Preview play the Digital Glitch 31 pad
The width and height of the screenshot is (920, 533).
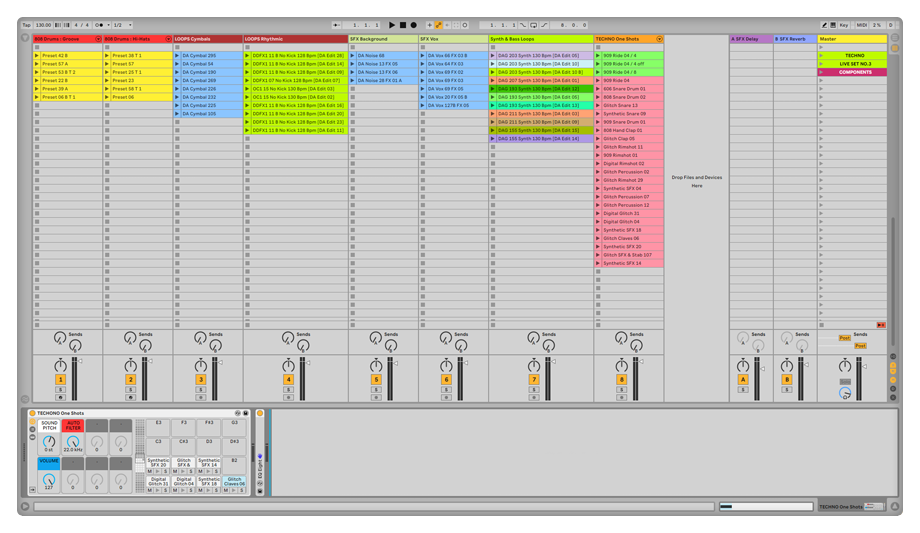click(157, 490)
